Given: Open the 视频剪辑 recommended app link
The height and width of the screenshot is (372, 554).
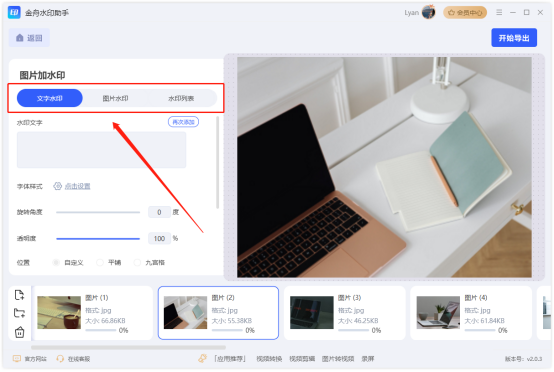Looking at the screenshot, I should click(x=302, y=359).
